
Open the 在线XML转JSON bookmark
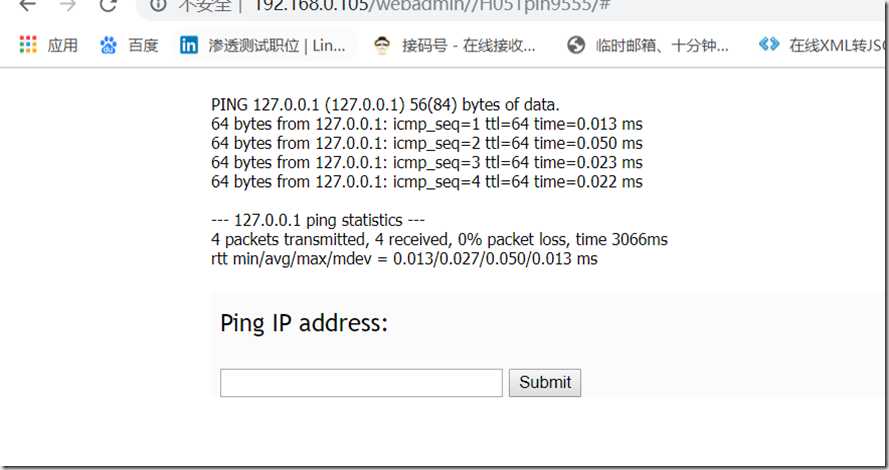[x=822, y=45]
